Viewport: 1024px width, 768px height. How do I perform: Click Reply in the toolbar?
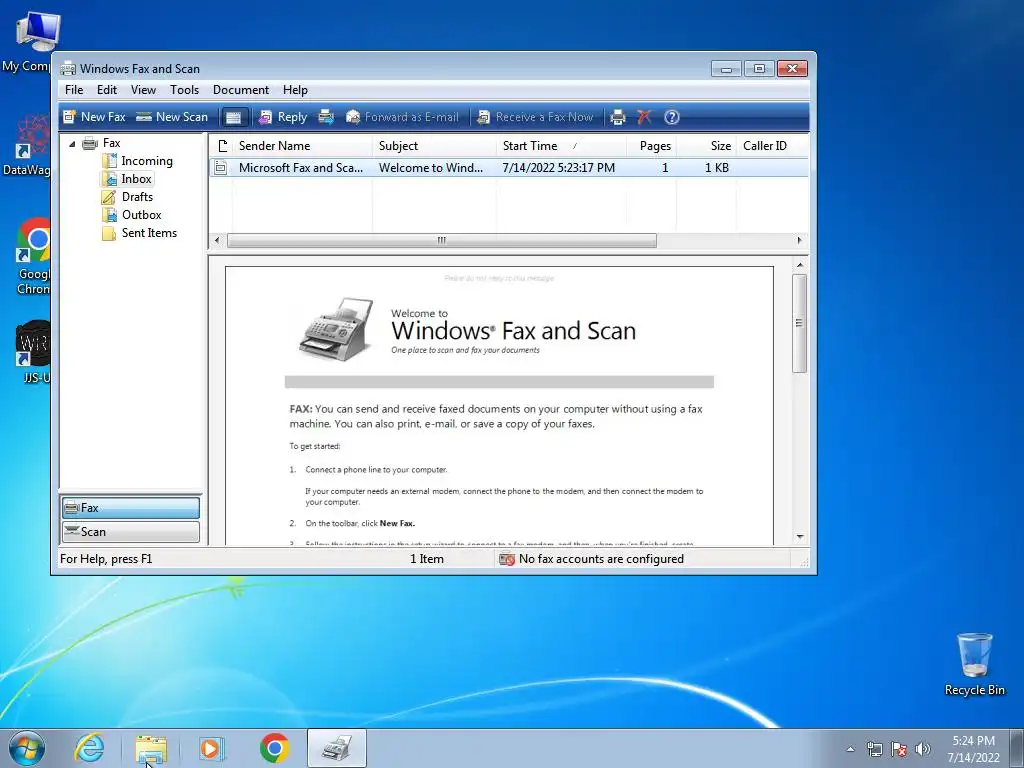pyautogui.click(x=283, y=117)
